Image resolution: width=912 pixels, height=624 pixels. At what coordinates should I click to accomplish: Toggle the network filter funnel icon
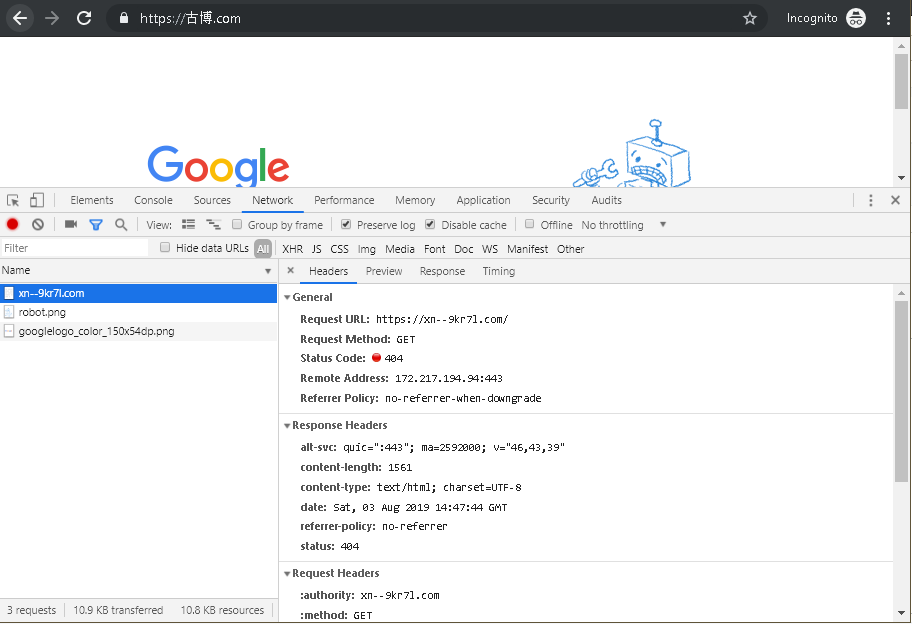pos(96,224)
